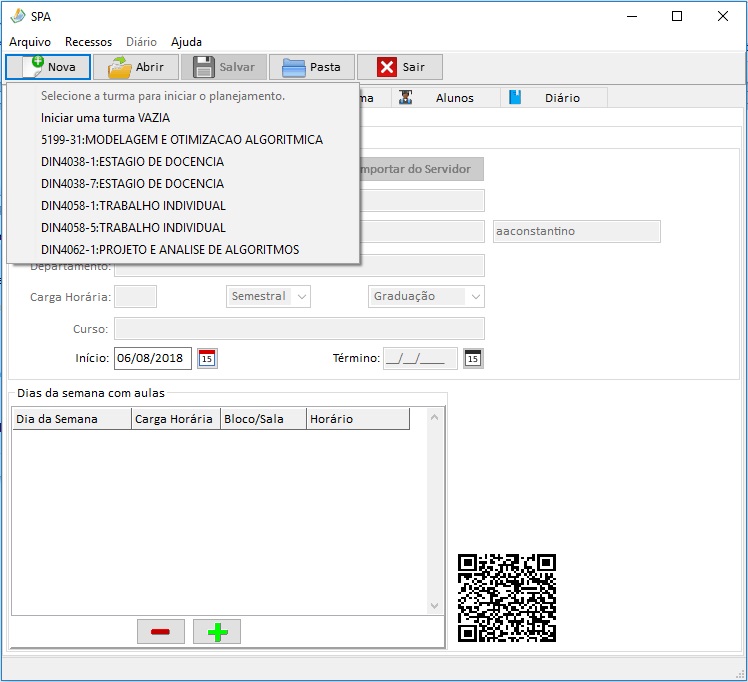Choose DIN4062-1 Projeto e Analise de Algoritmos
748x682 pixels.
tap(170, 250)
